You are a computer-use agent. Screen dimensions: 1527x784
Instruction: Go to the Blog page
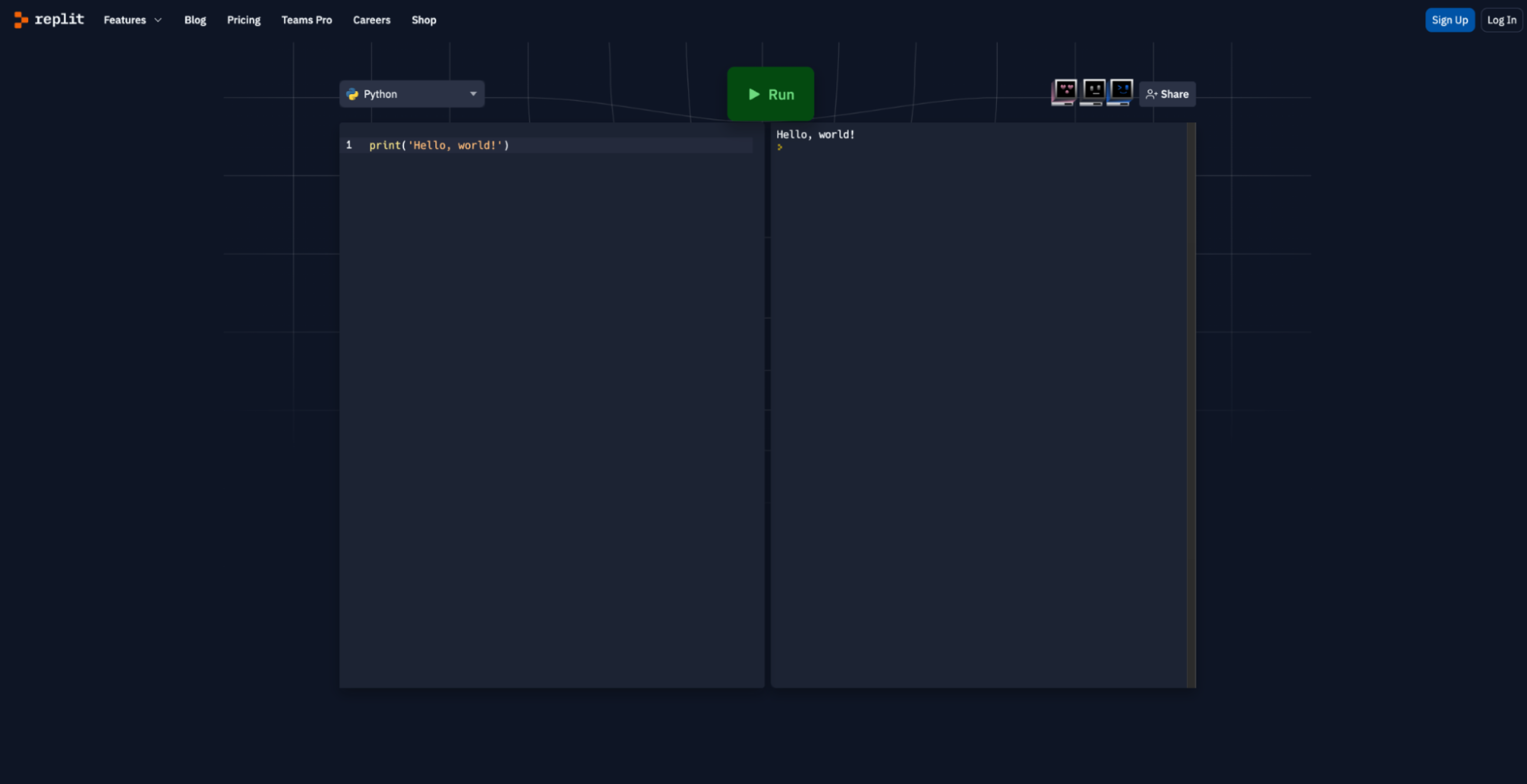(x=195, y=20)
